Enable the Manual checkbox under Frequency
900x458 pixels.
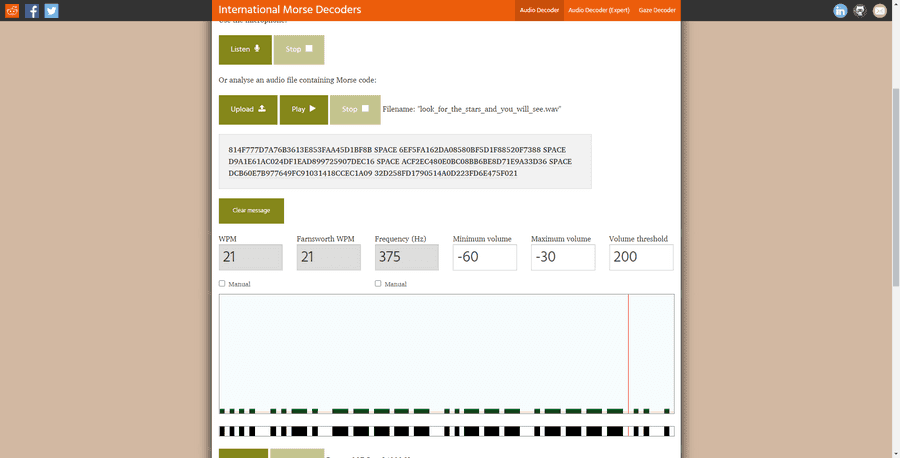click(x=378, y=284)
